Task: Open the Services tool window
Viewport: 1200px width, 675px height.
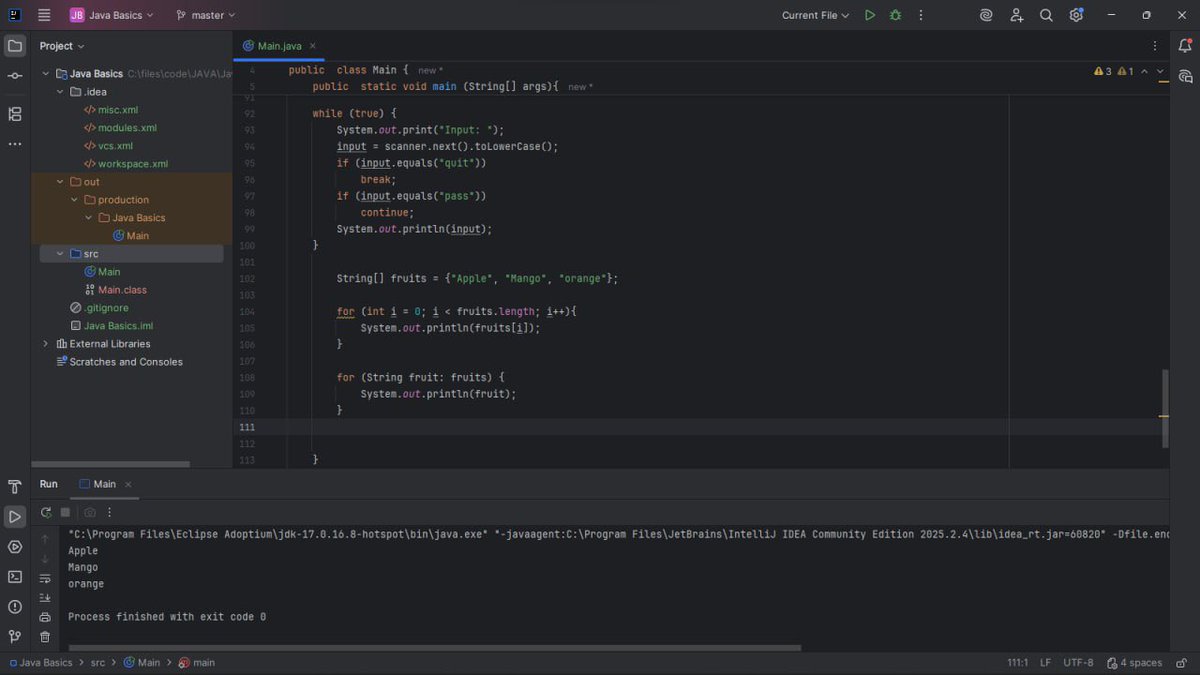Action: (x=15, y=547)
